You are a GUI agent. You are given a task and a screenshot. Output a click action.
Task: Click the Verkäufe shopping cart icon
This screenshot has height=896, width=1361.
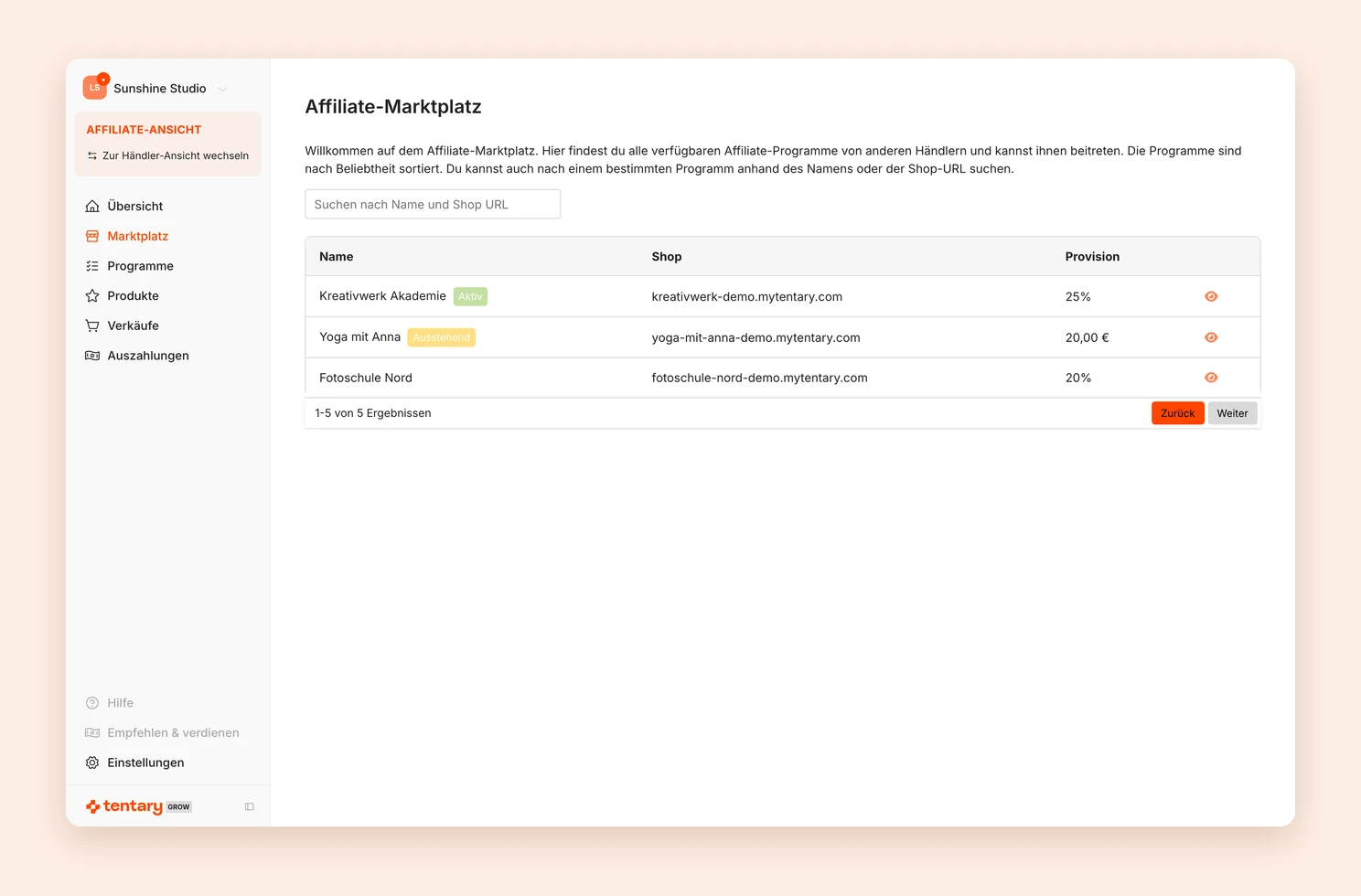92,325
